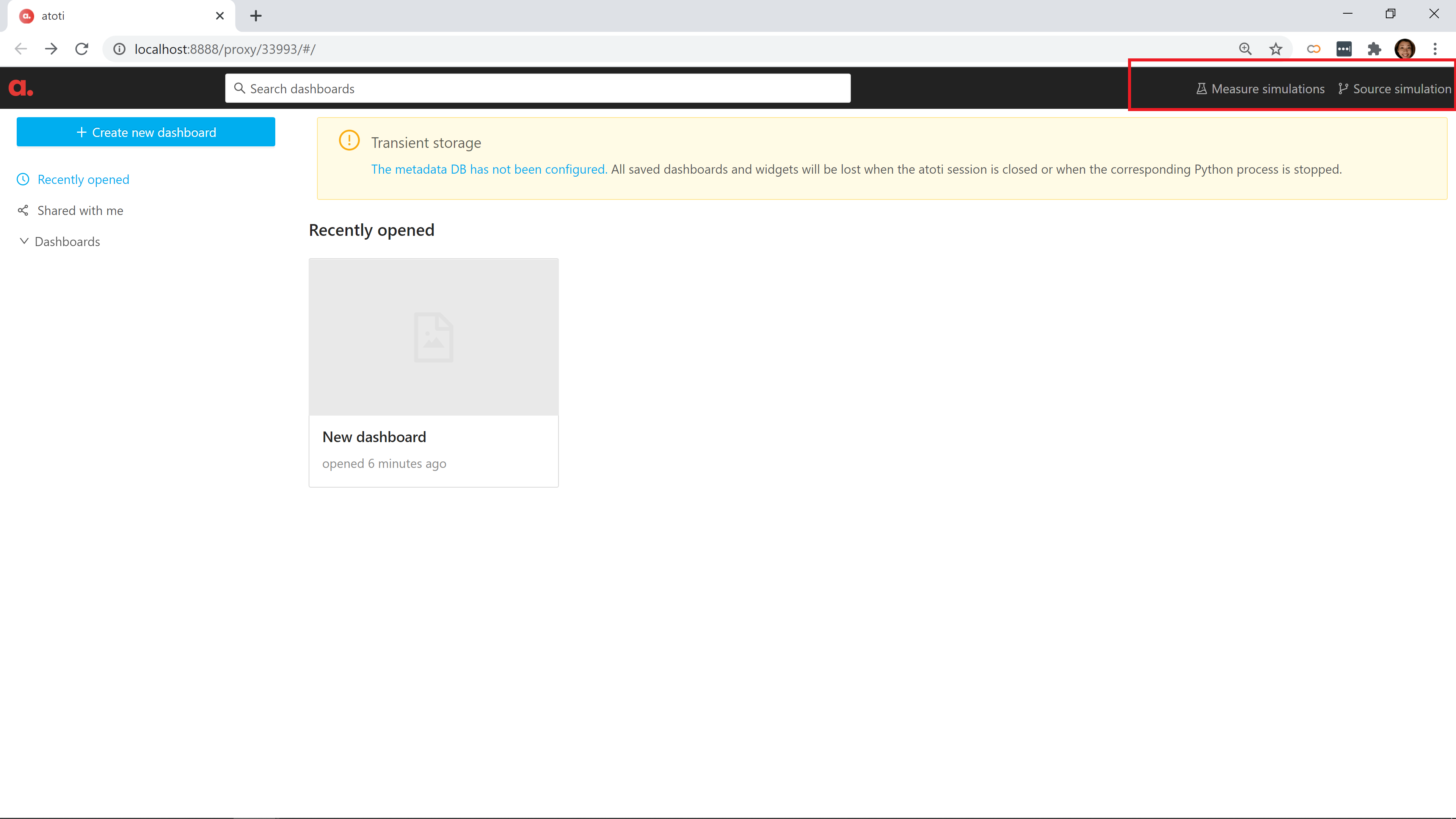Click the browser forward arrow
This screenshot has width=1456, height=819.
(52, 49)
